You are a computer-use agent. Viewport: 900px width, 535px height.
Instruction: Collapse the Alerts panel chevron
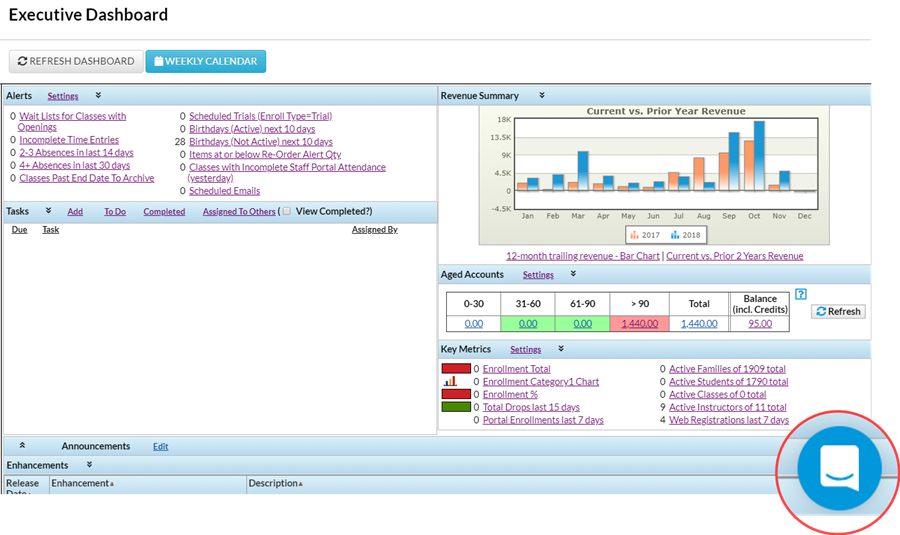[x=98, y=95]
